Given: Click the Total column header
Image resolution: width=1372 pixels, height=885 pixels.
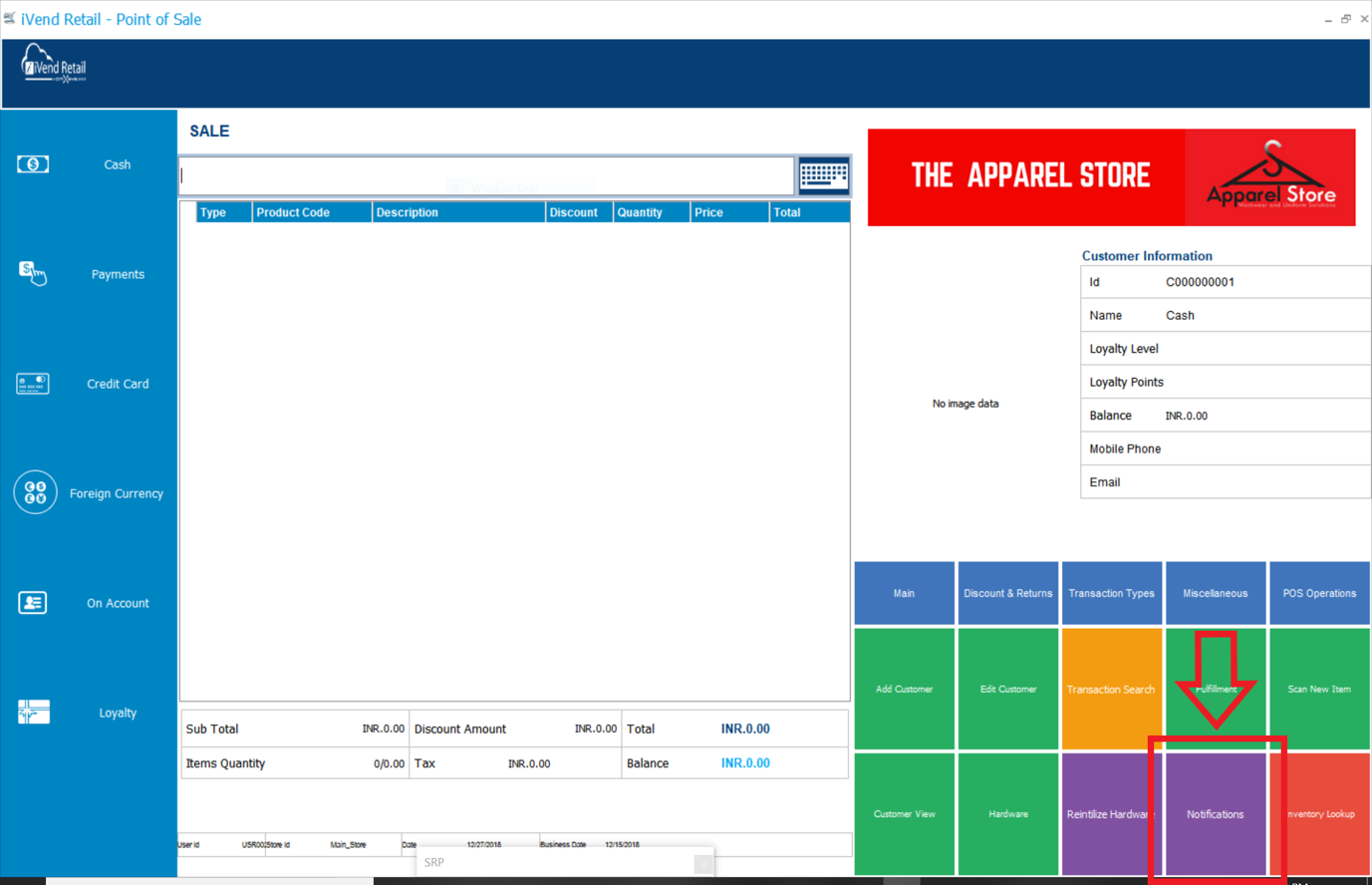Looking at the screenshot, I should click(809, 212).
